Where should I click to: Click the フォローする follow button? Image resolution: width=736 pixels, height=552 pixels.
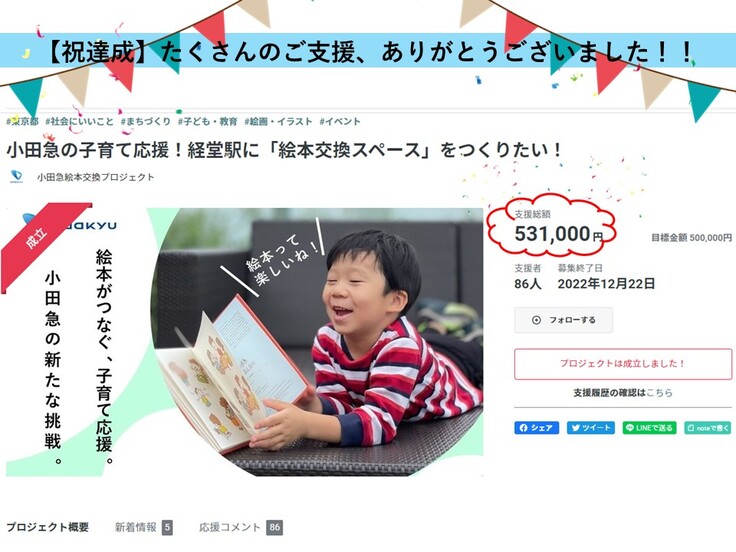tap(563, 320)
